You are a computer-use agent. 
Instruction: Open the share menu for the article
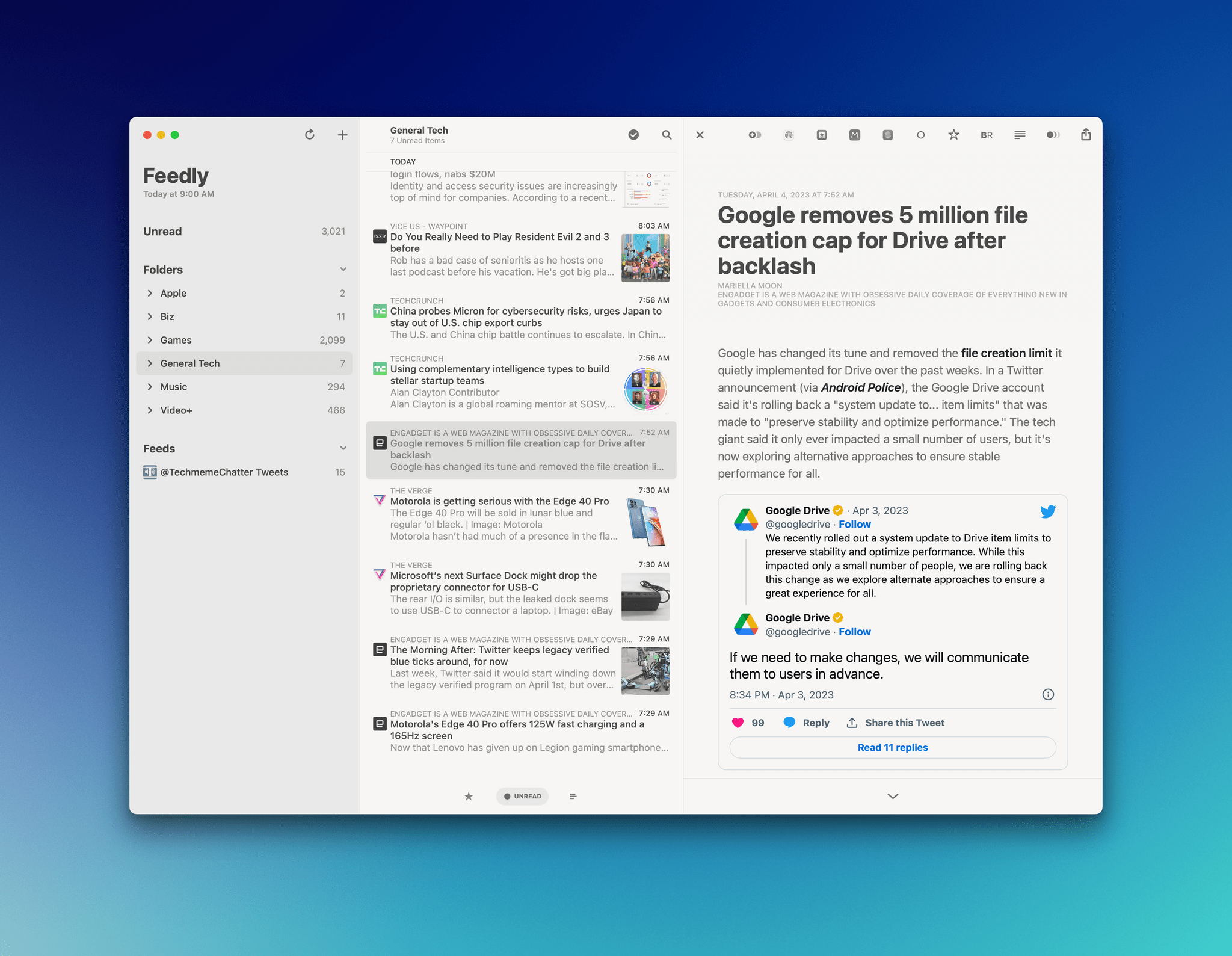(x=1086, y=134)
